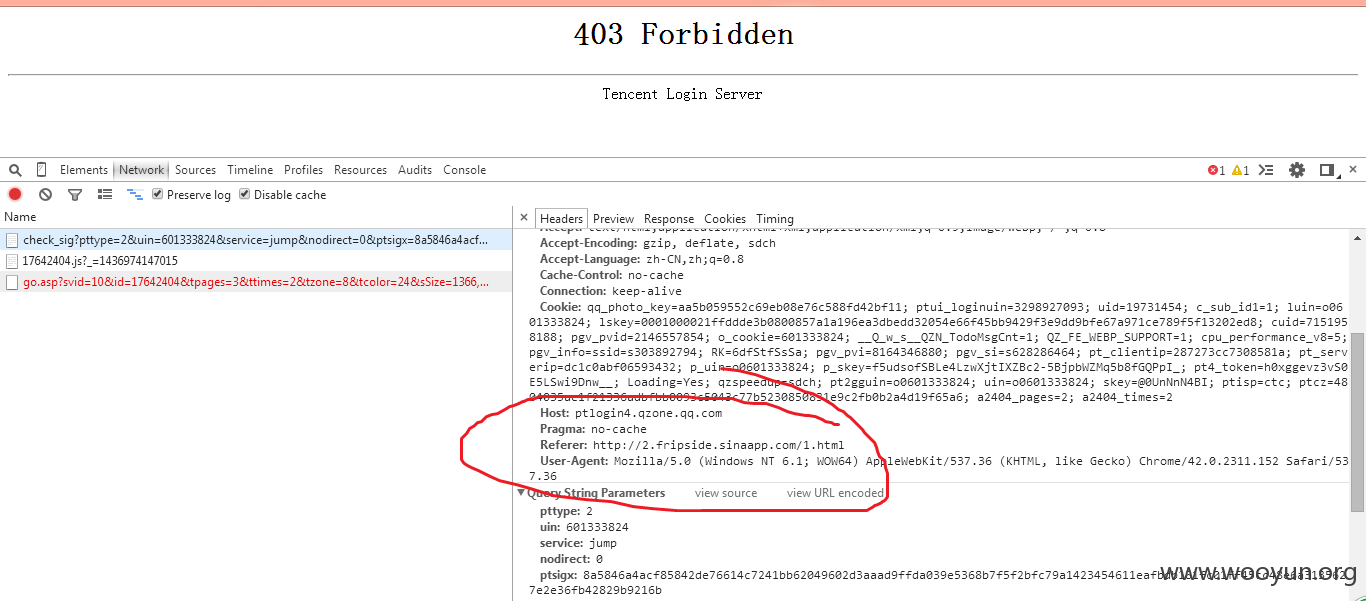Screen dimensions: 1366x601
Task: Click the Host header value ptlogin4.qzone.qq.com
Action: [648, 413]
